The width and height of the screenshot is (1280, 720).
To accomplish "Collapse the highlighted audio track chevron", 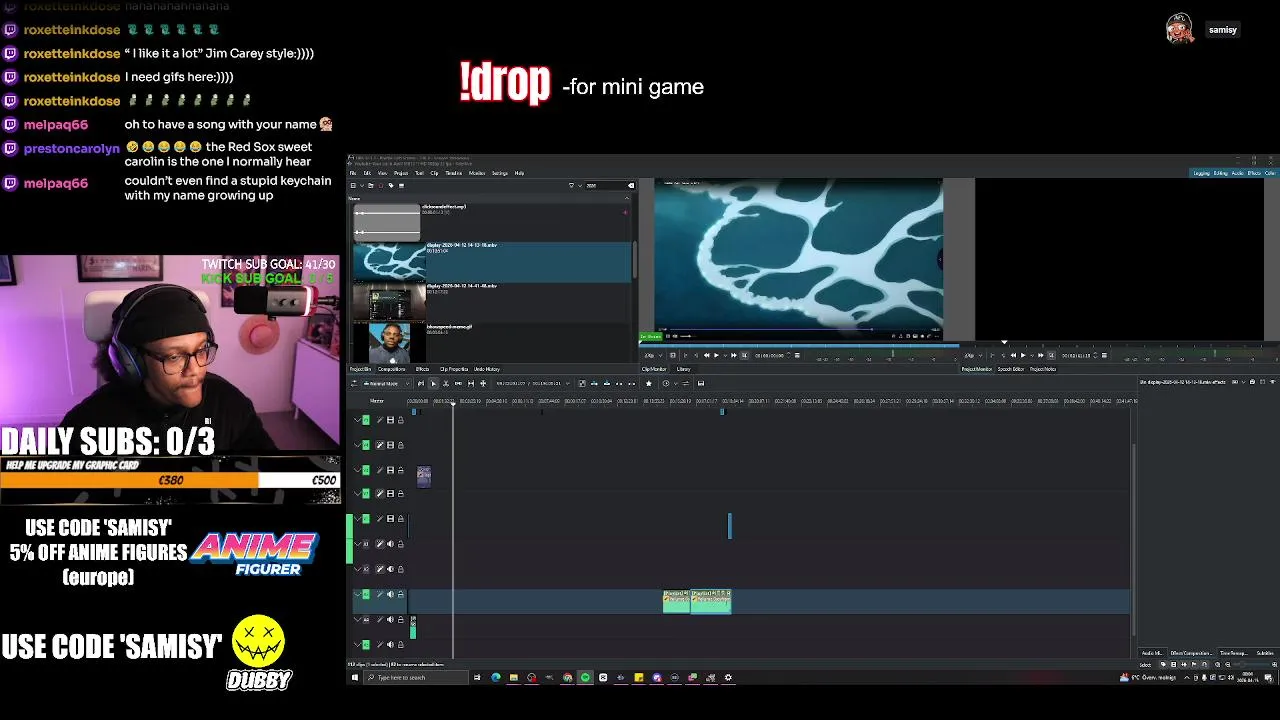I will (x=357, y=594).
